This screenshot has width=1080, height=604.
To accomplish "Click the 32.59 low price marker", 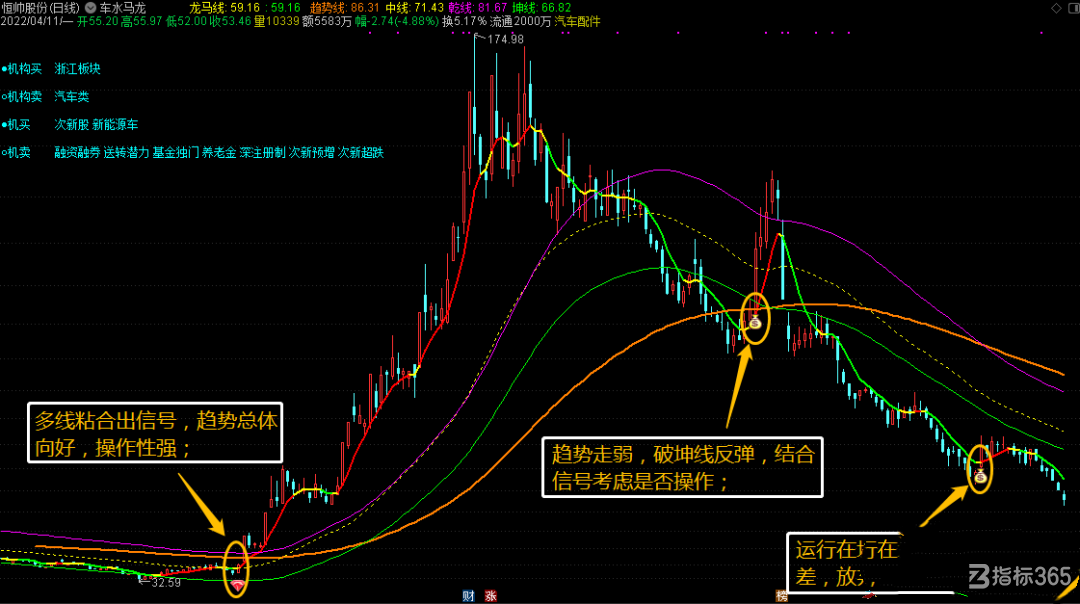I will 166,583.
